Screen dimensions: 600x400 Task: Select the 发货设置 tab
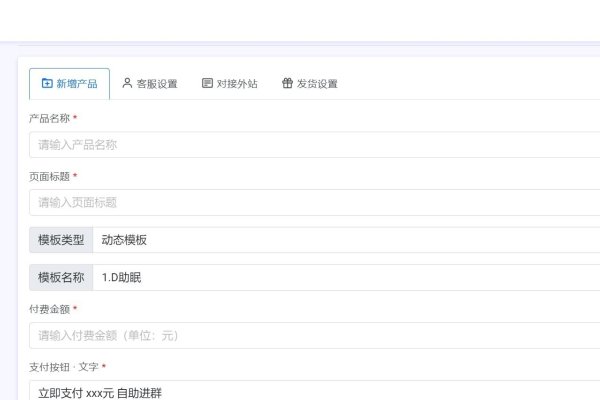pos(310,84)
